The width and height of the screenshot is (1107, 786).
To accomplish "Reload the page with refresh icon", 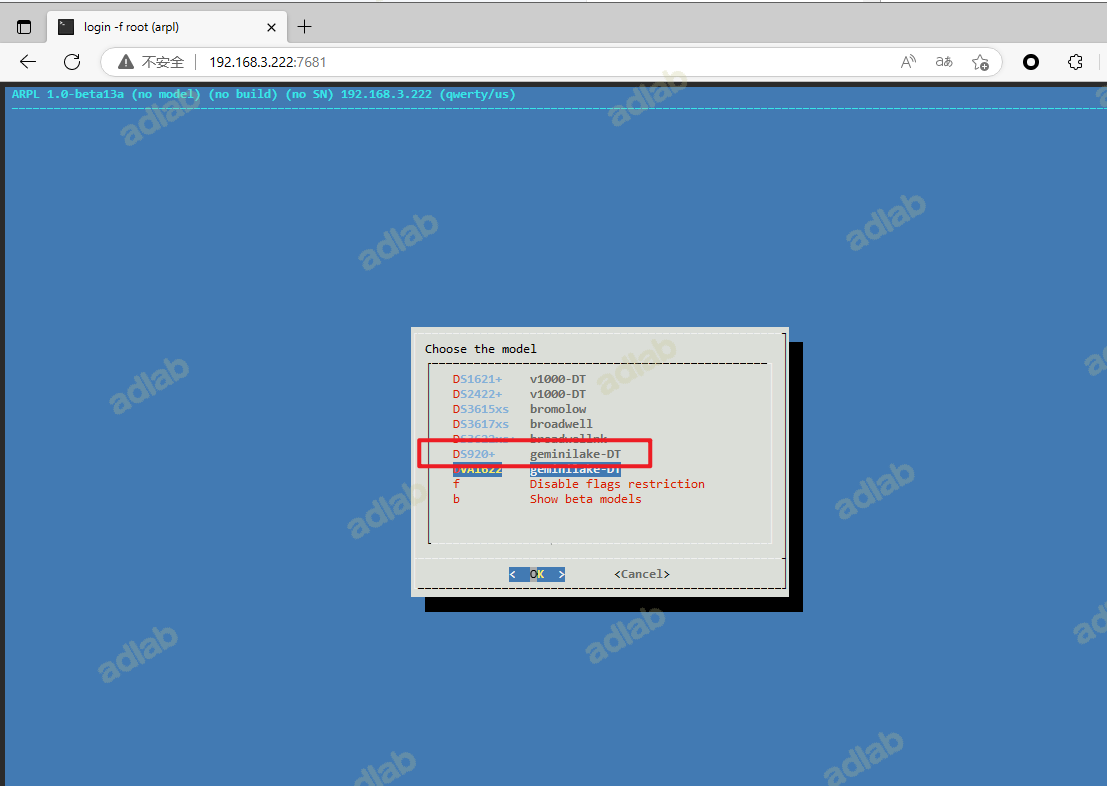I will coord(72,62).
